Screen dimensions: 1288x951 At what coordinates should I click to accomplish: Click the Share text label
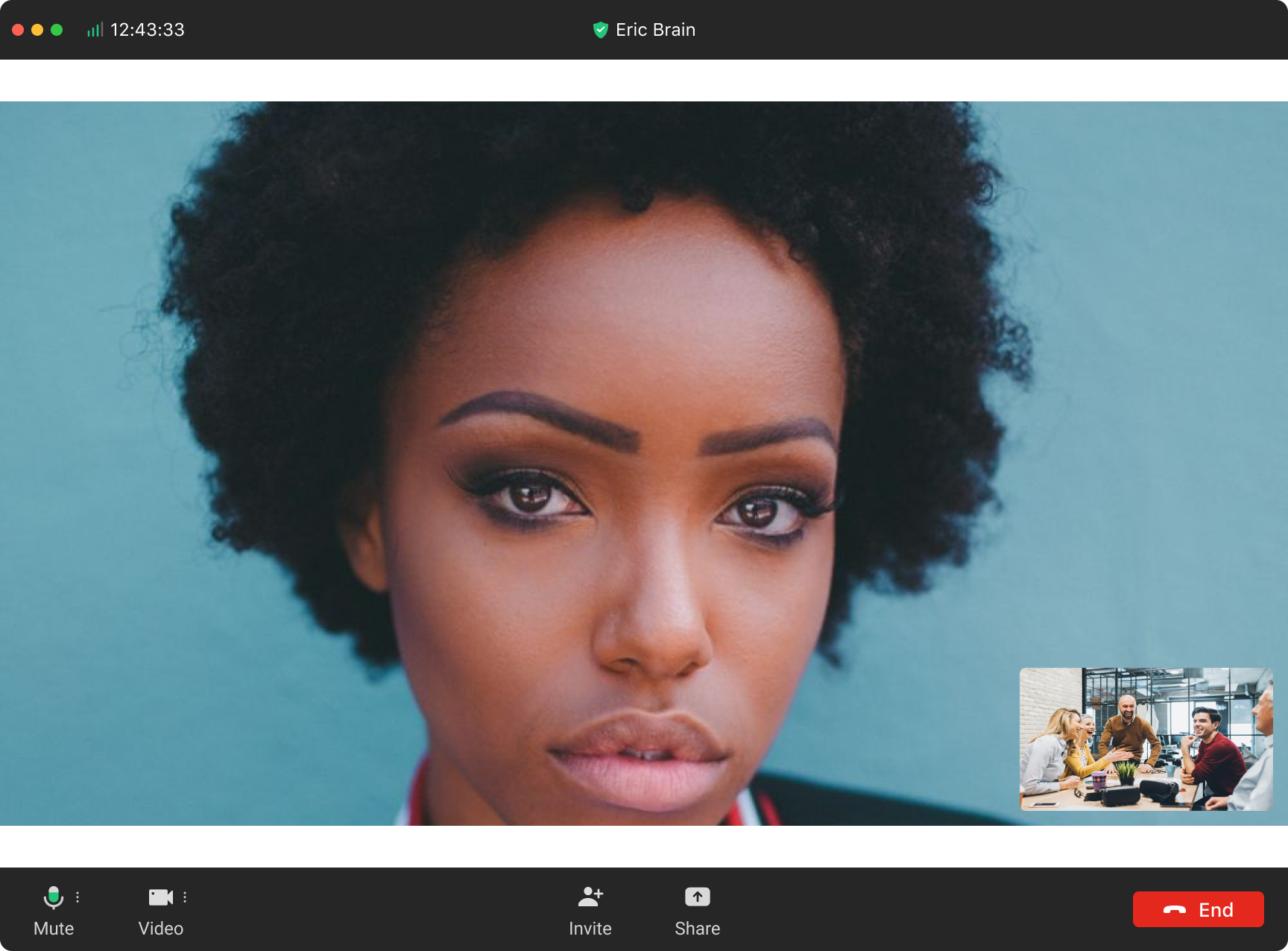tap(697, 929)
